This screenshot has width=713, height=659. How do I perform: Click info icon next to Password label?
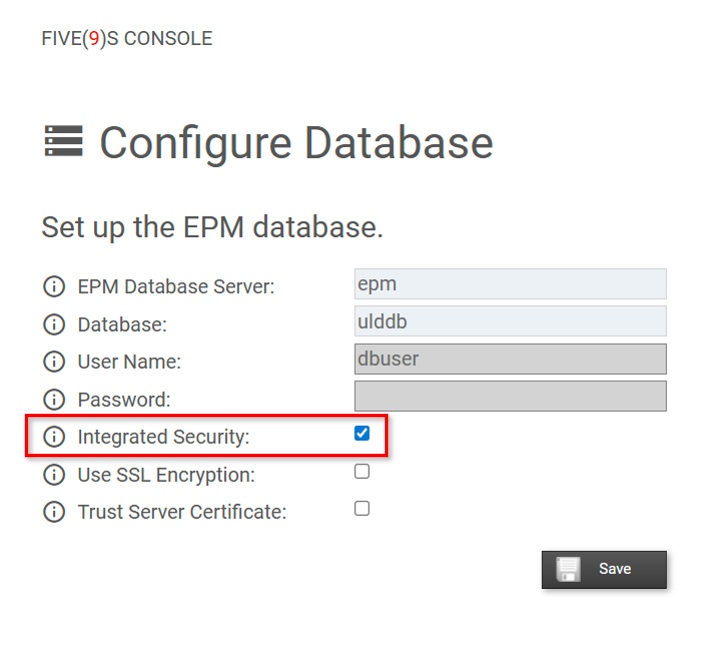coord(54,400)
